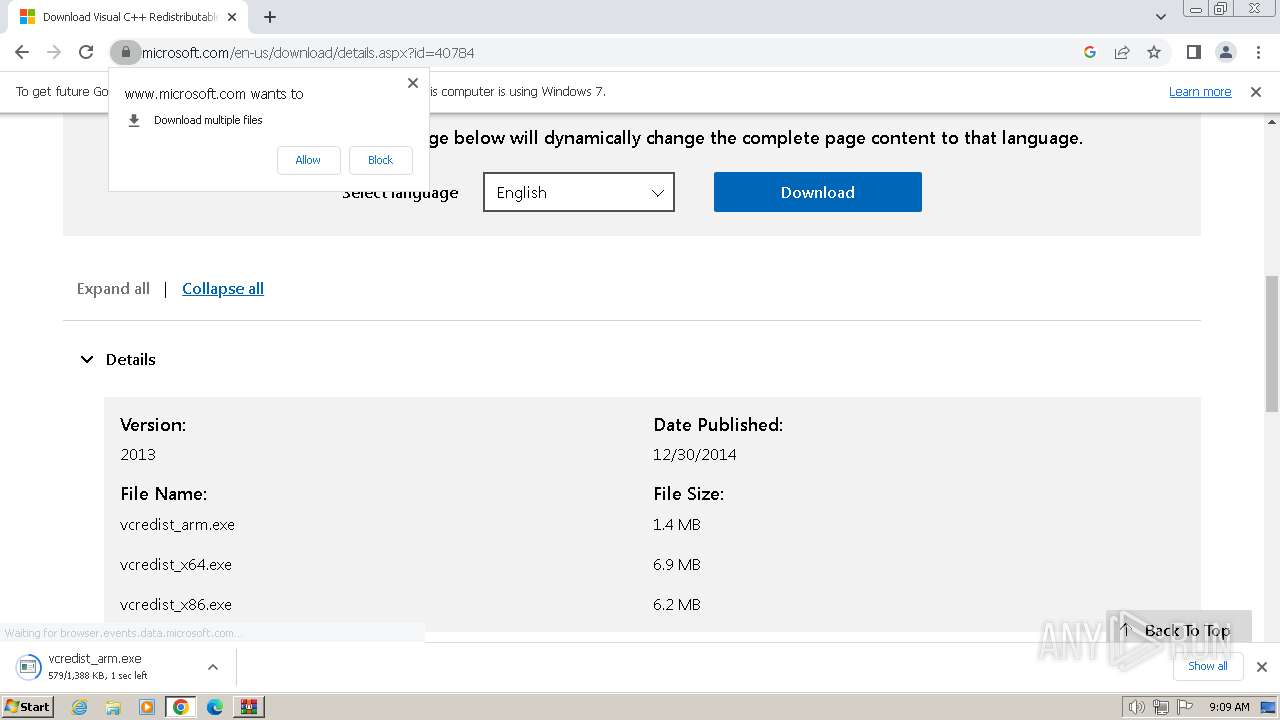
Task: Click the Collapse all link
Action: pyautogui.click(x=223, y=289)
